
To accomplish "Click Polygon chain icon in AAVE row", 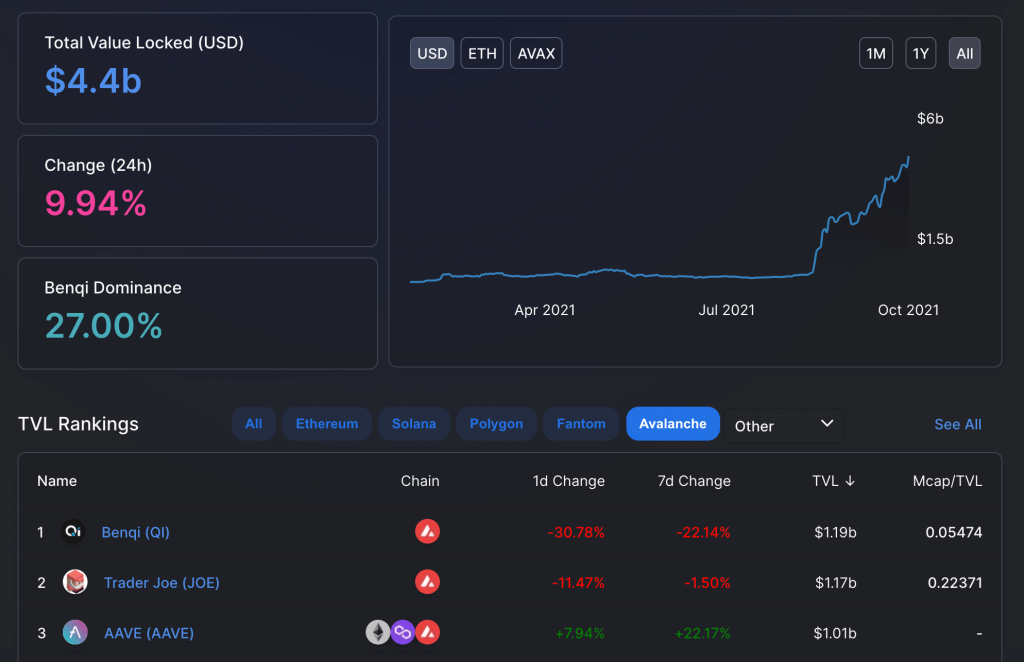I will 403,632.
